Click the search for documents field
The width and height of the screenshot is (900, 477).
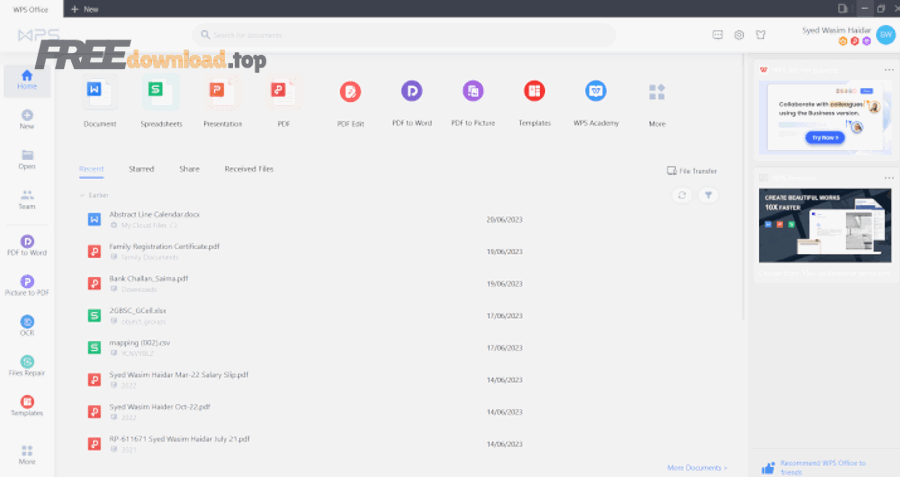(x=404, y=35)
